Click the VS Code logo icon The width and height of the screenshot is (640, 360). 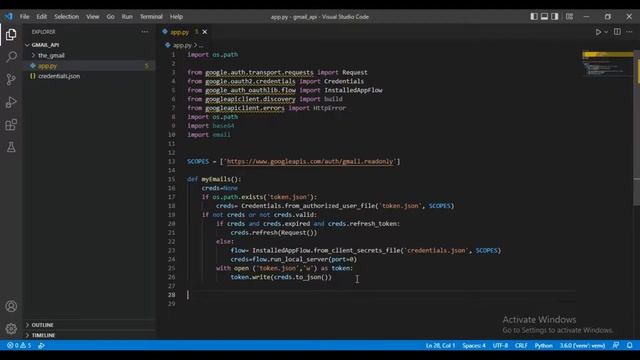coord(9,17)
